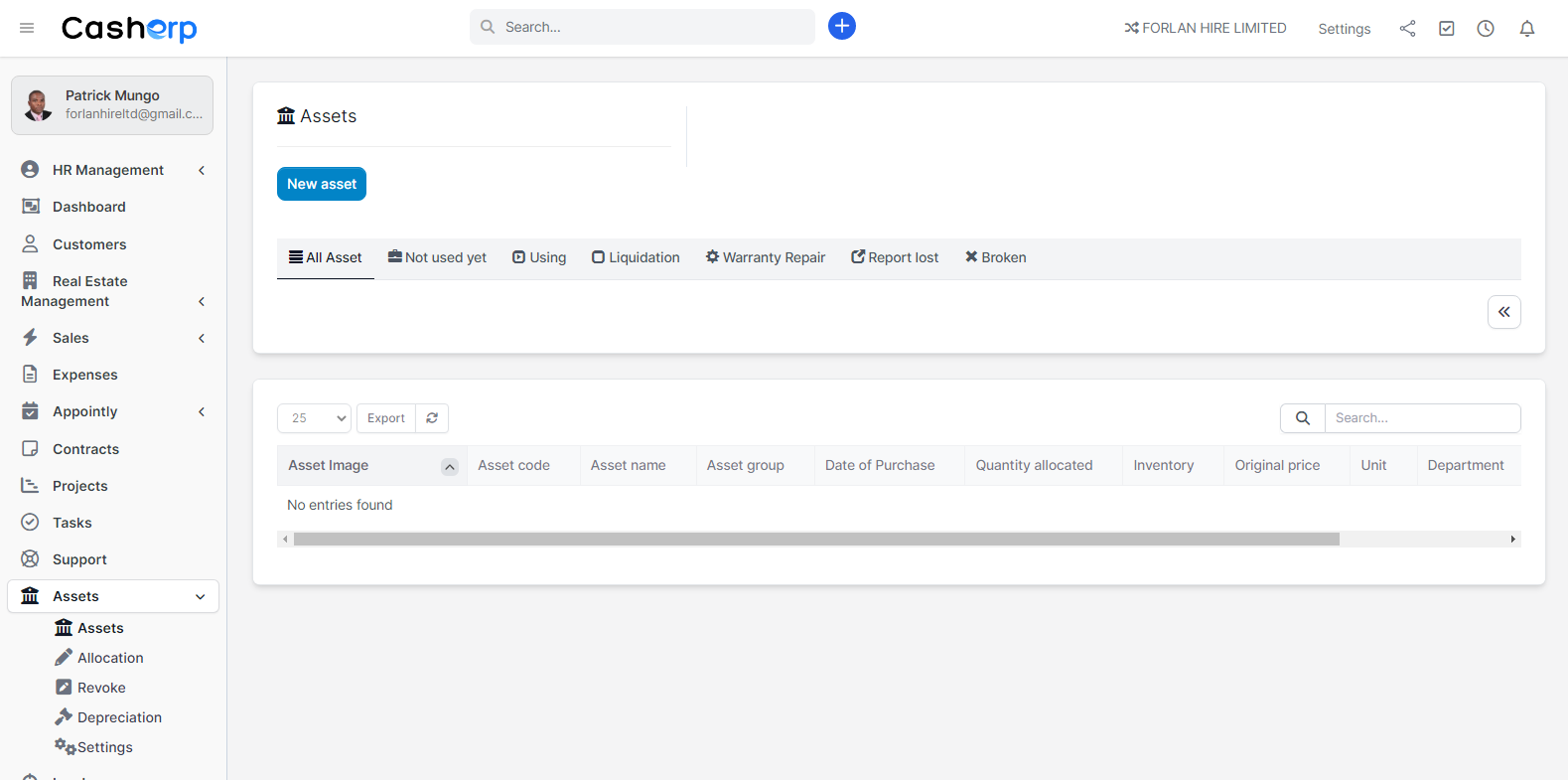This screenshot has height=780, width=1568.
Task: Open the share icon in top bar
Action: click(1407, 29)
